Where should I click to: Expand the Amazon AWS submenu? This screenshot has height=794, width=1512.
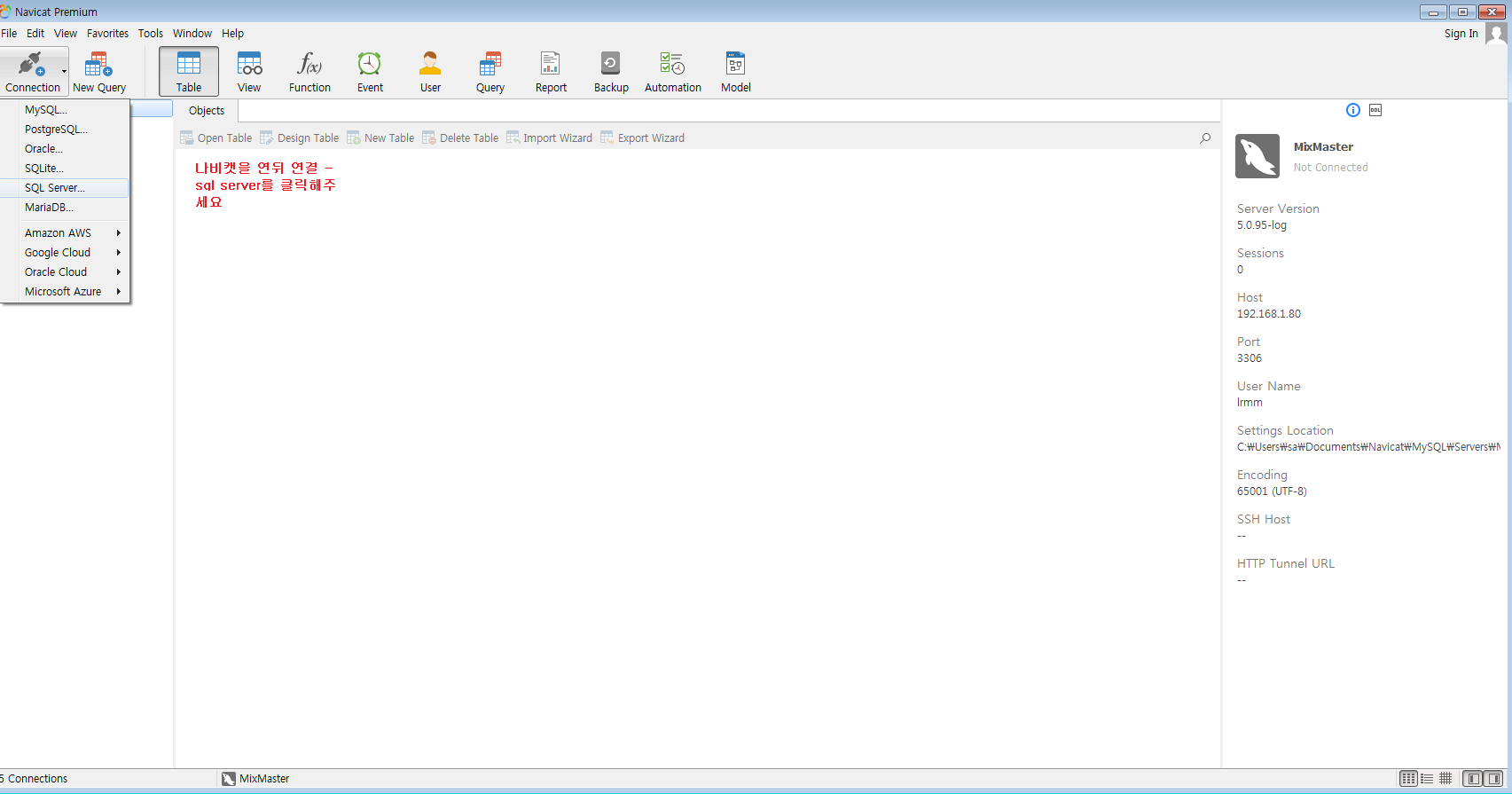point(65,233)
